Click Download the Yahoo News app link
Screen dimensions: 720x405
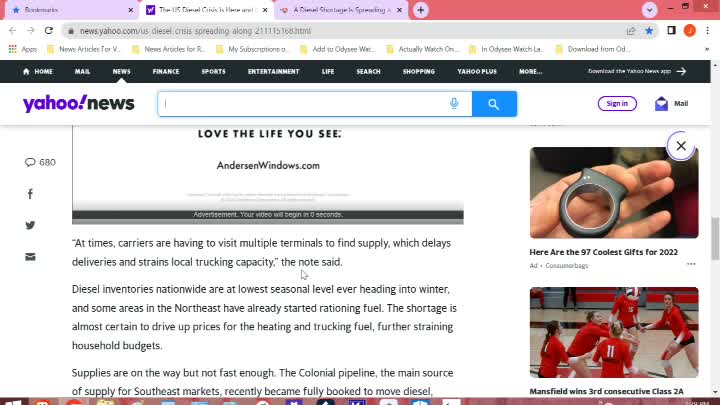[637, 71]
